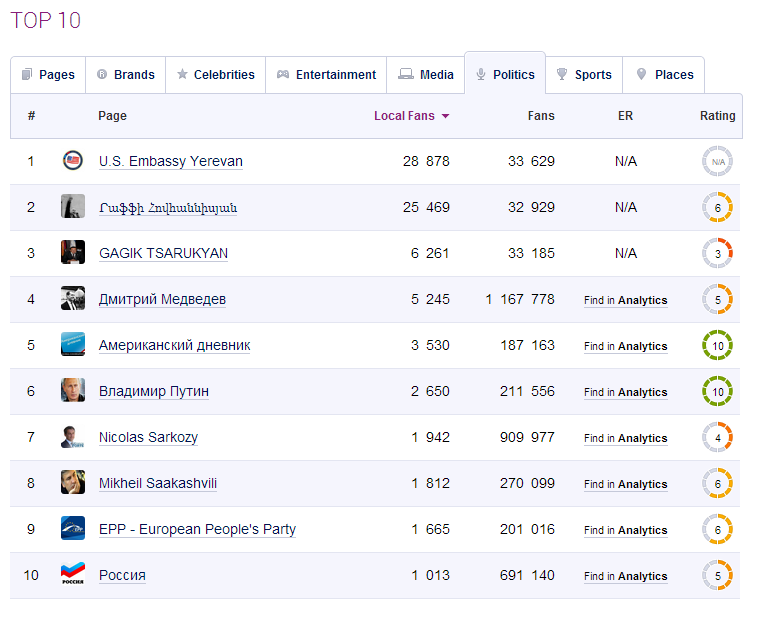The image size is (761, 619).
Task: Click the rating 6 ring for Րաֆֆի Հովհաննիսյան
Action: point(717,208)
